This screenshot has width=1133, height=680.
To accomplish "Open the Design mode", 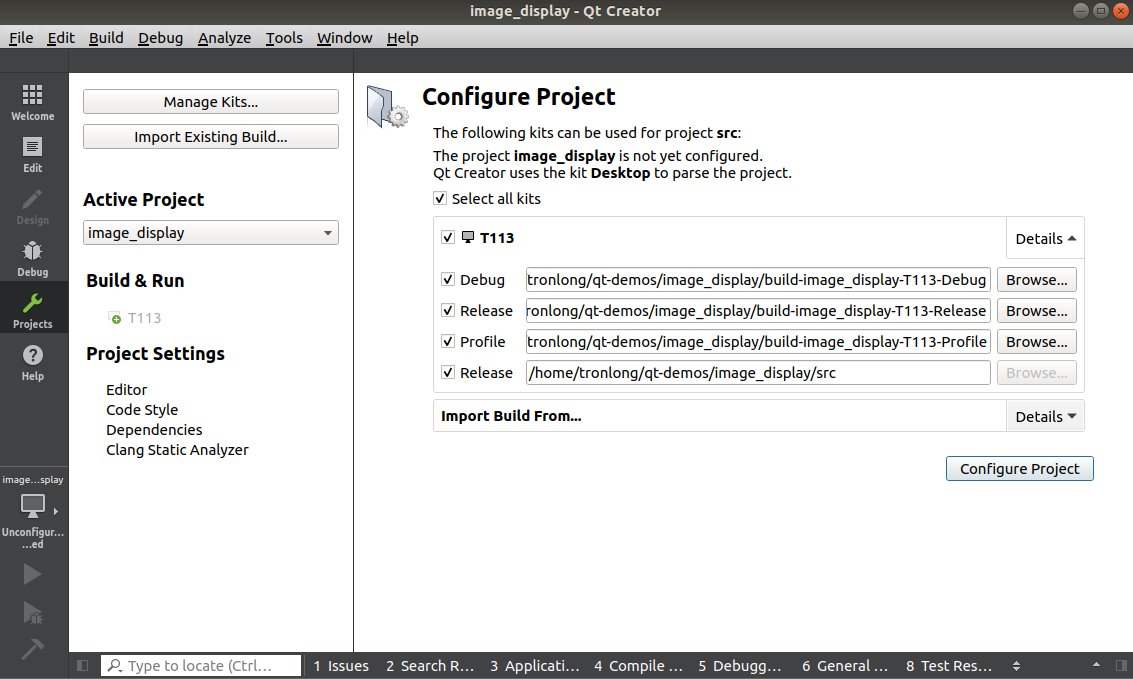I will (x=33, y=207).
